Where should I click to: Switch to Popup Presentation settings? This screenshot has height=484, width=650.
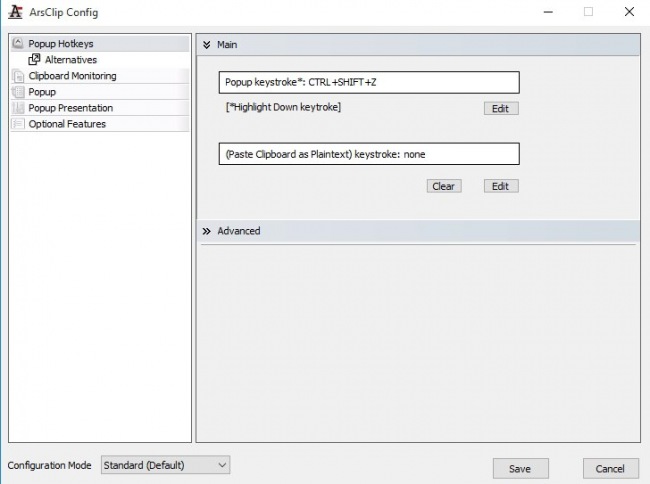tap(100, 108)
